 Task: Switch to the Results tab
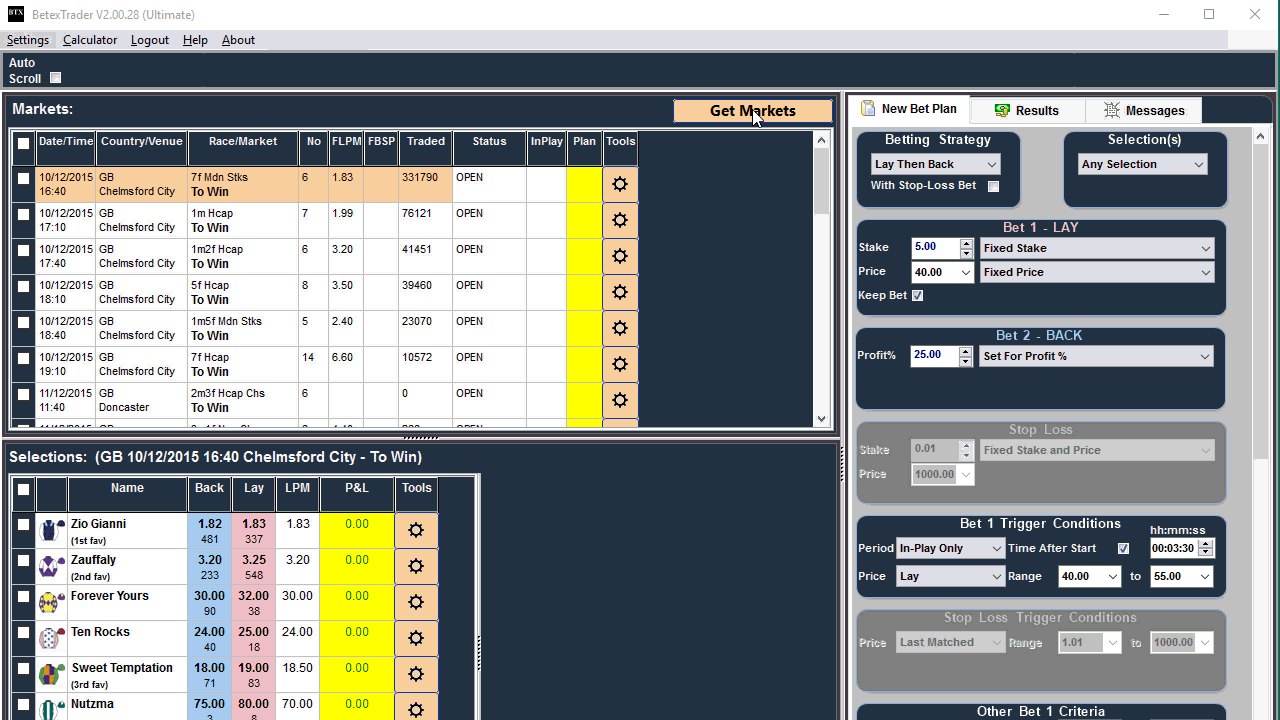(1027, 110)
